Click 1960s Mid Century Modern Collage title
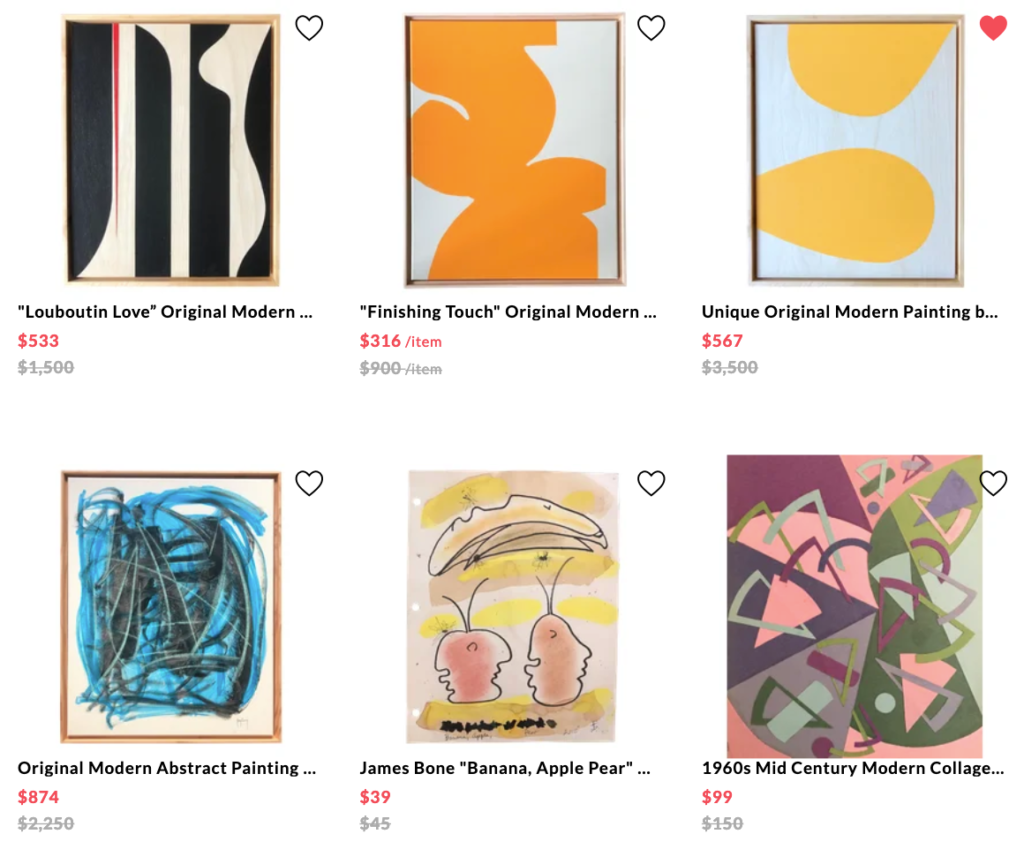This screenshot has width=1024, height=849. (x=853, y=768)
